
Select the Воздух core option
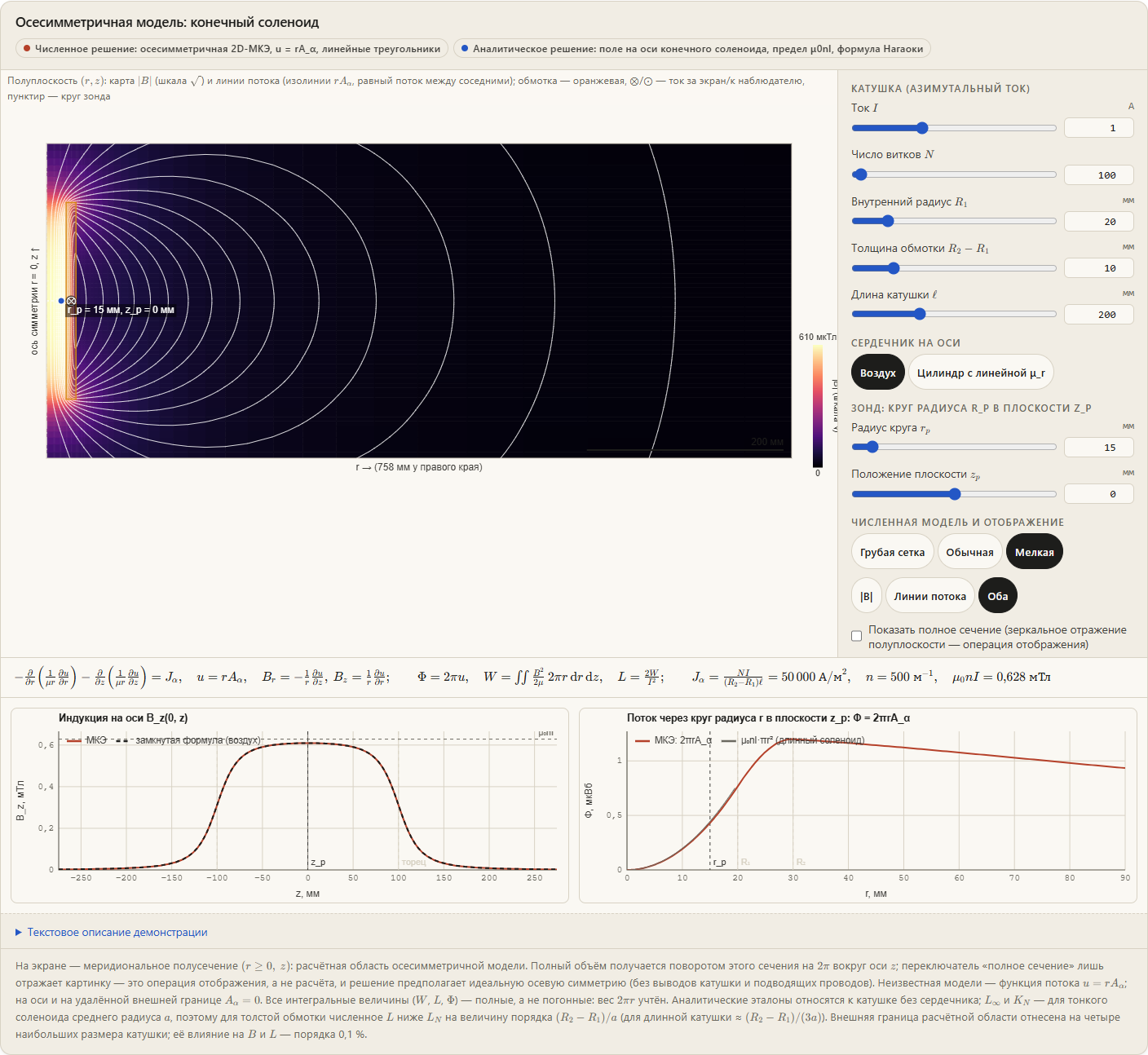(878, 373)
